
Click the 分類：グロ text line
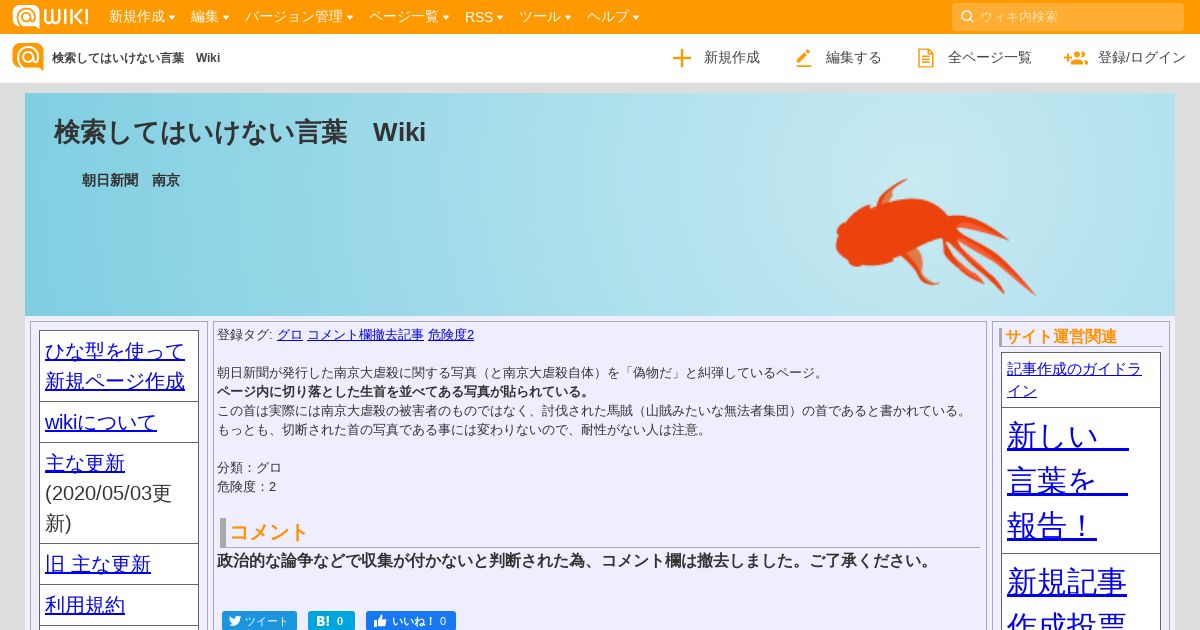click(x=249, y=468)
